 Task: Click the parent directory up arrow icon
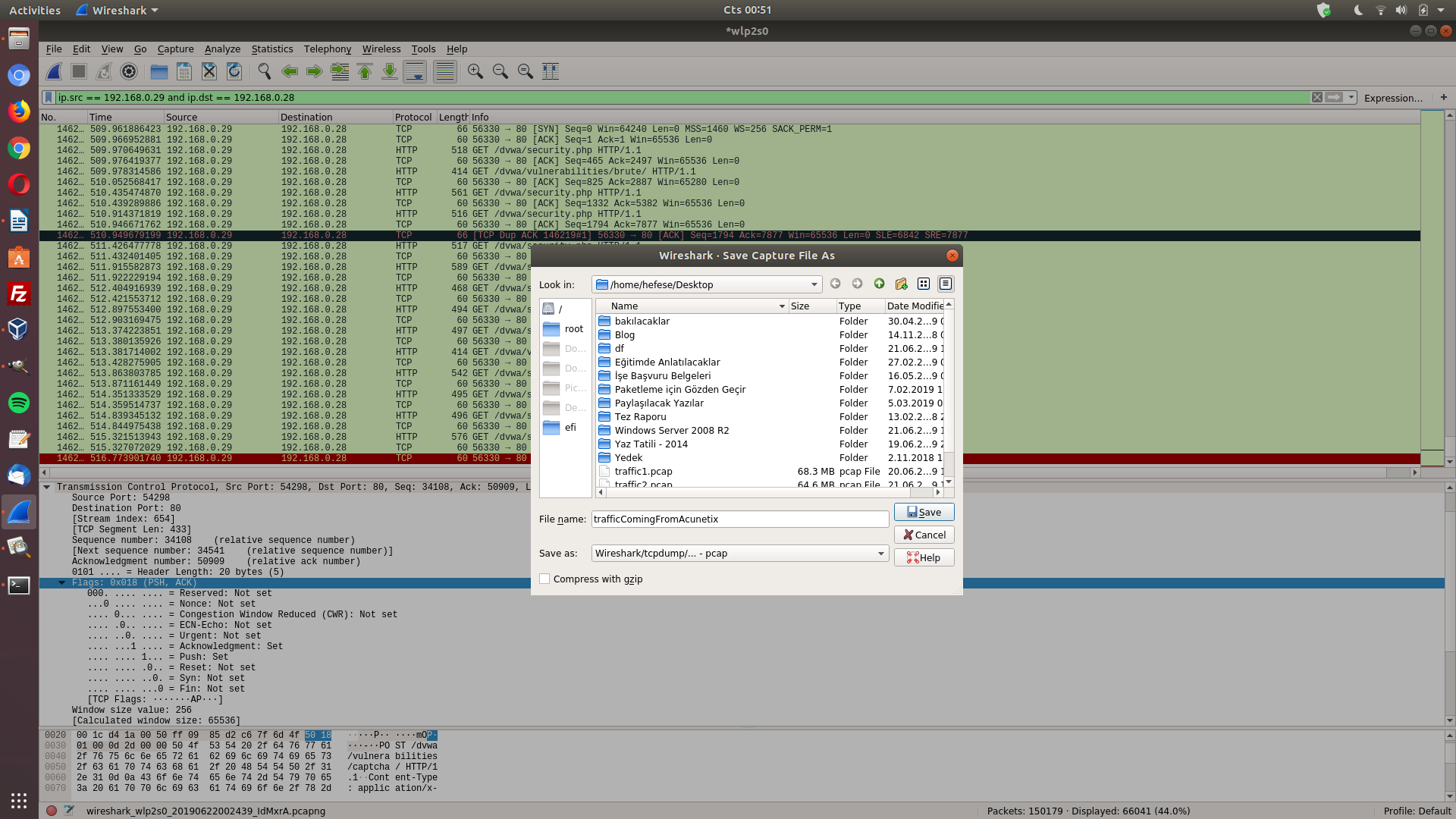pos(879,284)
